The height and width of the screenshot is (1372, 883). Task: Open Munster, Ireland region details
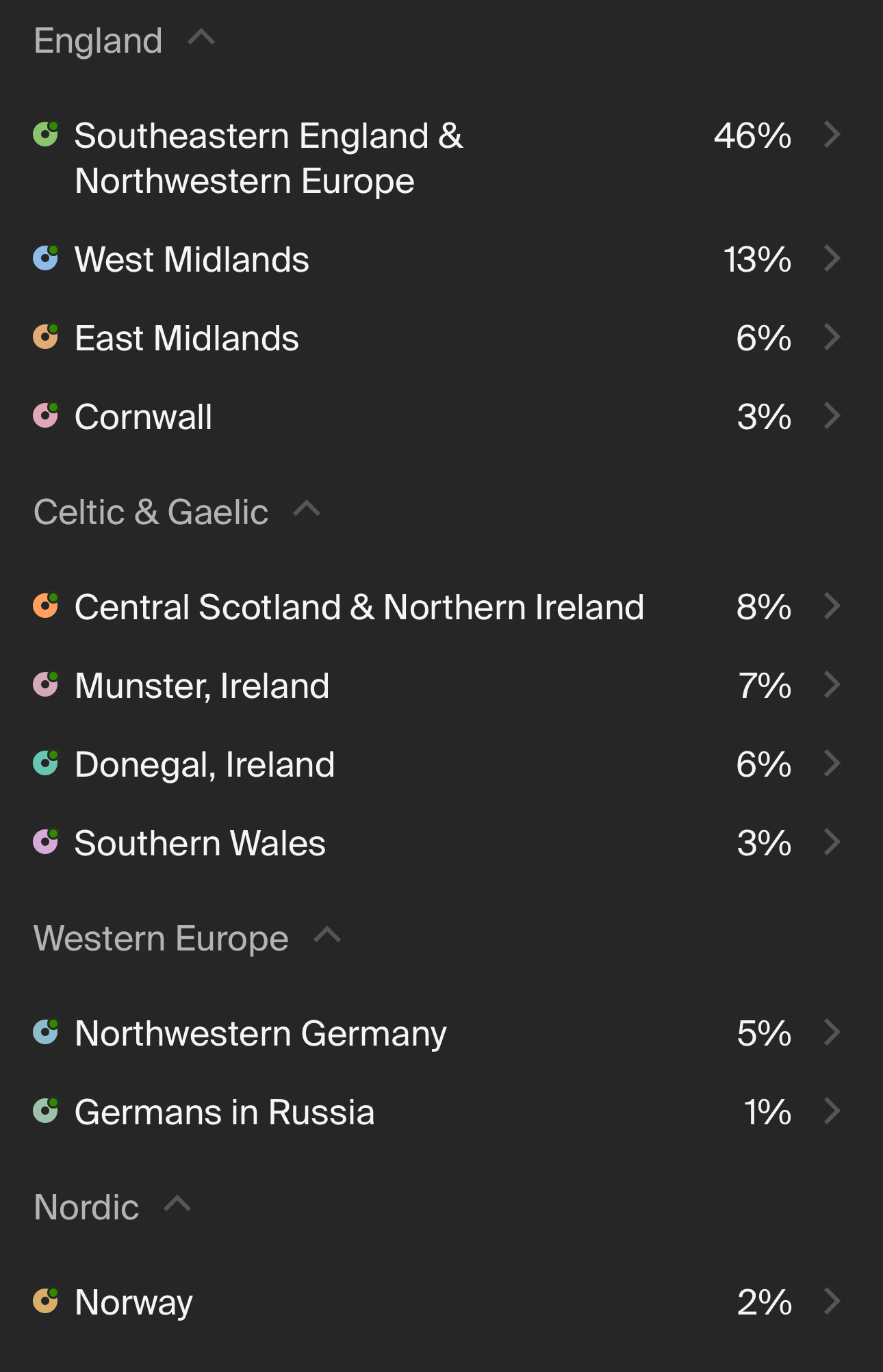click(832, 685)
